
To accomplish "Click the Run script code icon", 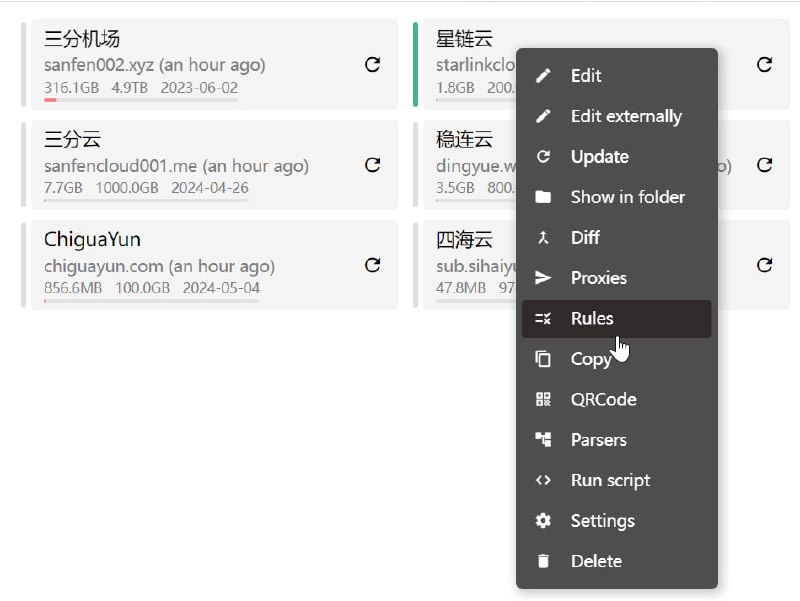I will [x=543, y=480].
